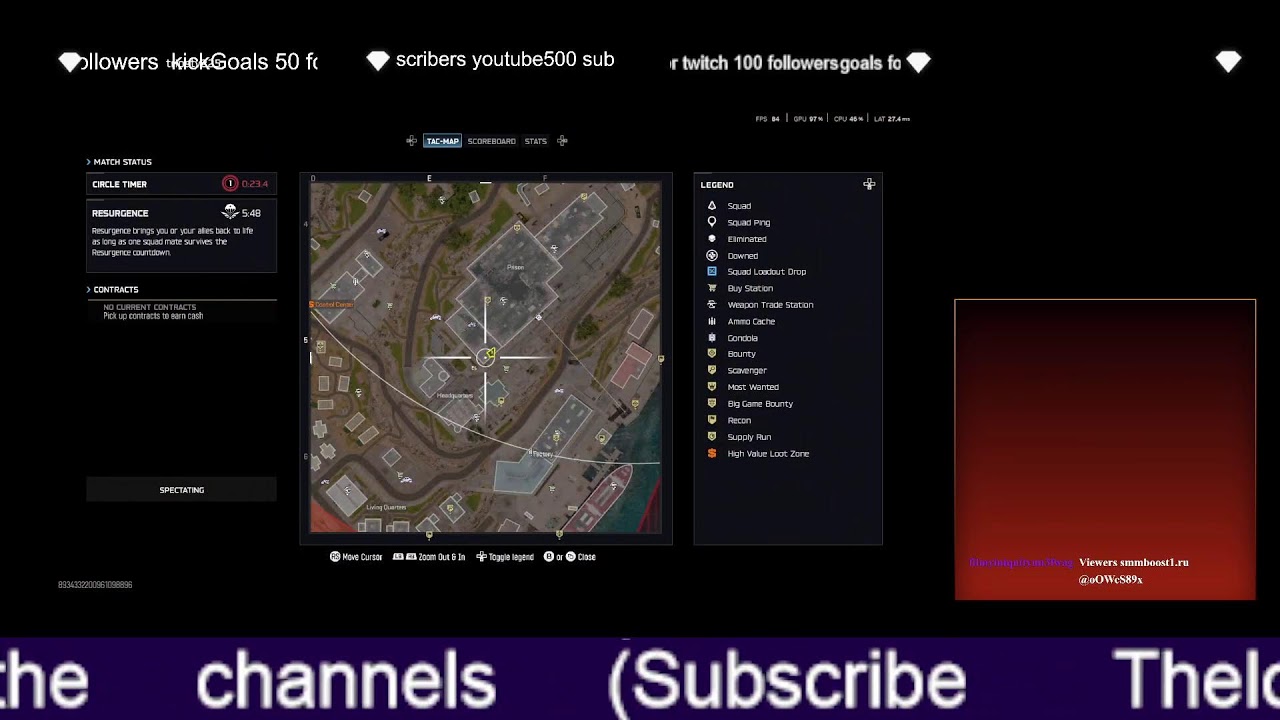The height and width of the screenshot is (720, 1280).
Task: Click the 'Viewers smmboost1.ru' overlay text
Action: (1134, 563)
